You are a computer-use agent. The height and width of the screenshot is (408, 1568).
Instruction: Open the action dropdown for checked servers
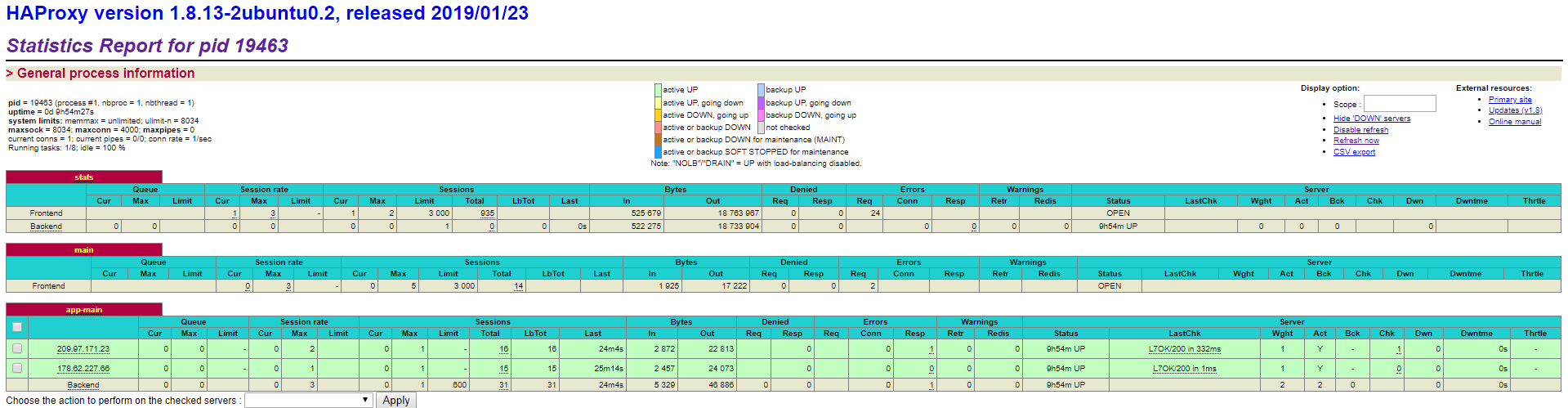click(308, 400)
